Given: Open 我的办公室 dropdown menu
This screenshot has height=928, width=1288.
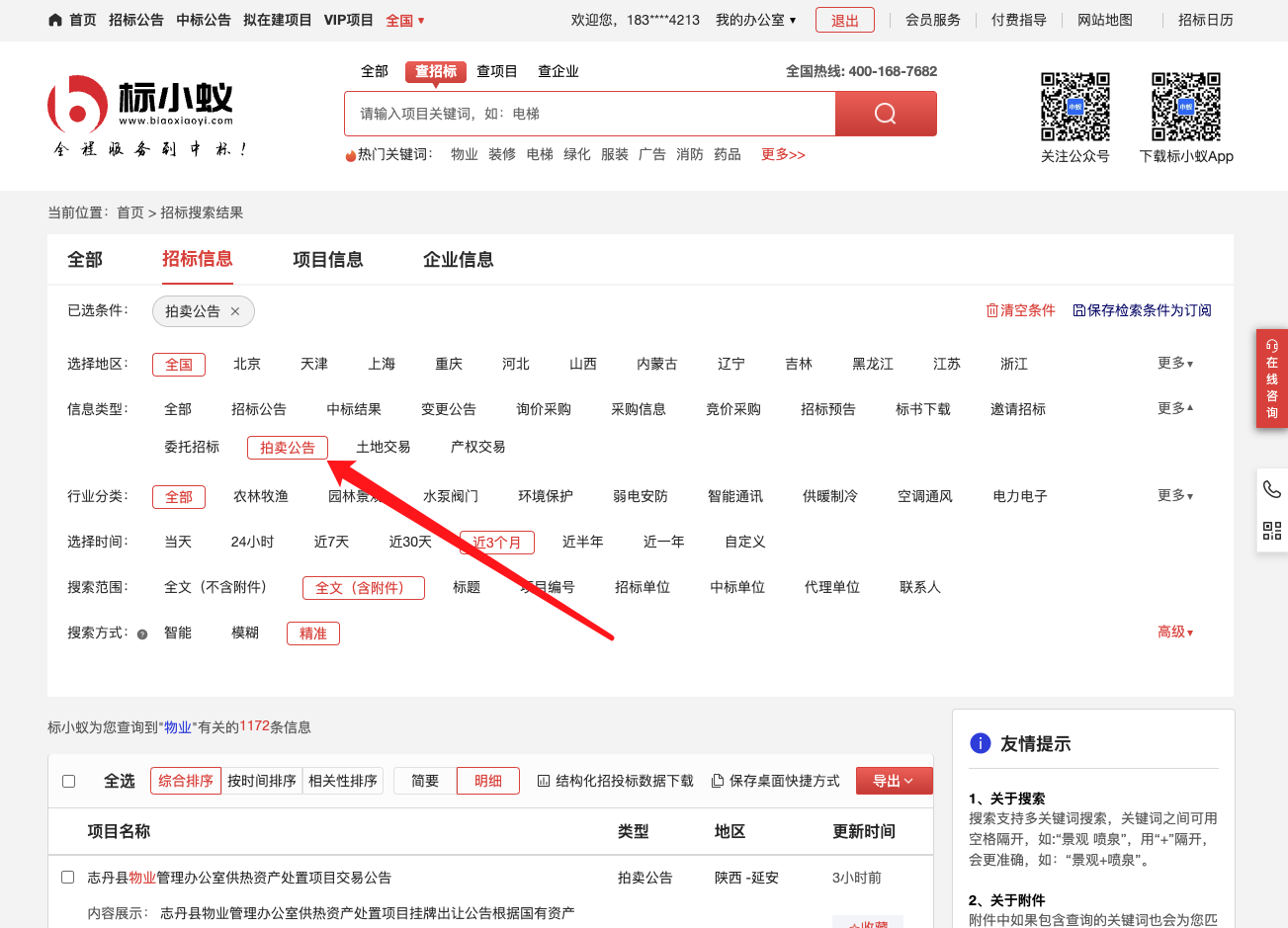Looking at the screenshot, I should coord(755,20).
